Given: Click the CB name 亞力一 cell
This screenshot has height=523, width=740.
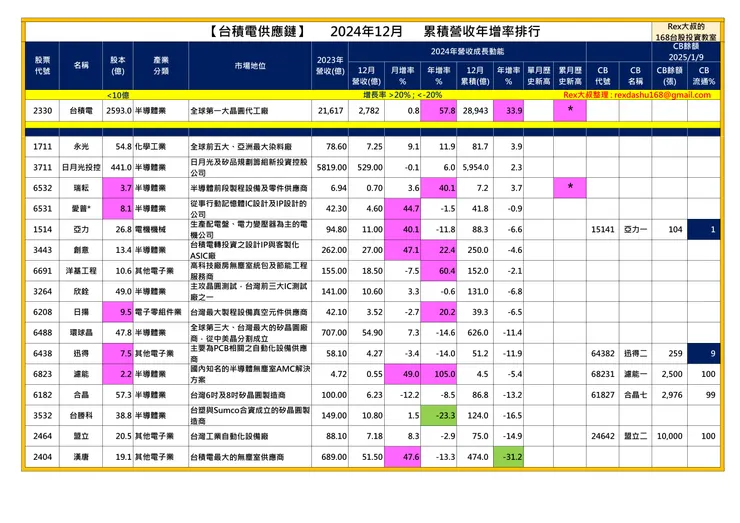Looking at the screenshot, I should (x=635, y=229).
